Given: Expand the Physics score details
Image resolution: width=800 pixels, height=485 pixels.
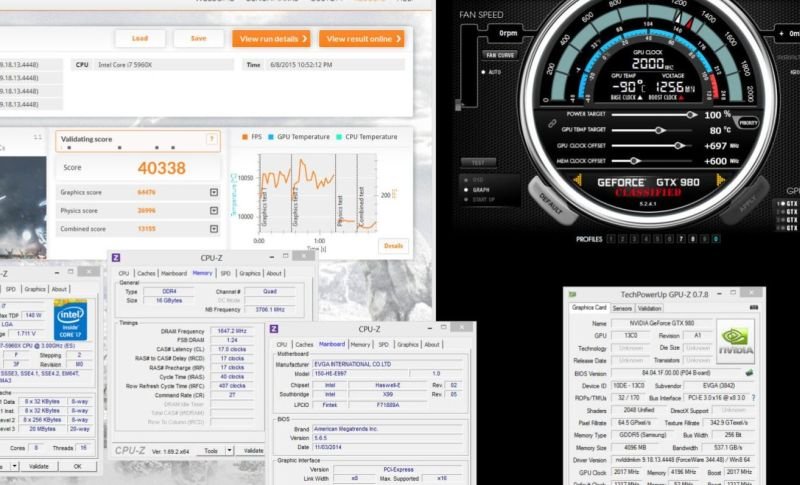Looking at the screenshot, I should tap(214, 211).
